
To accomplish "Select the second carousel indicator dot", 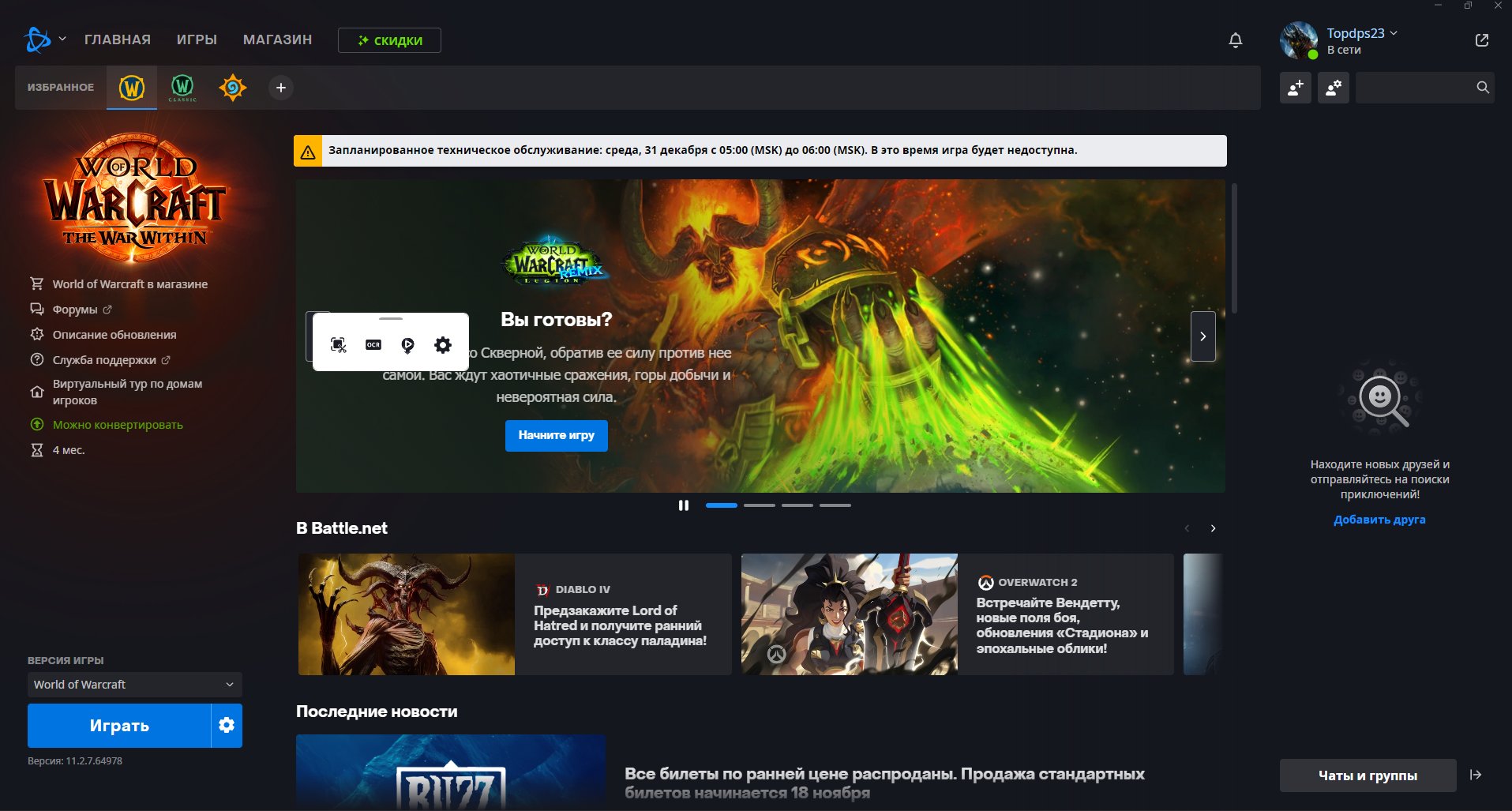I will (x=760, y=505).
